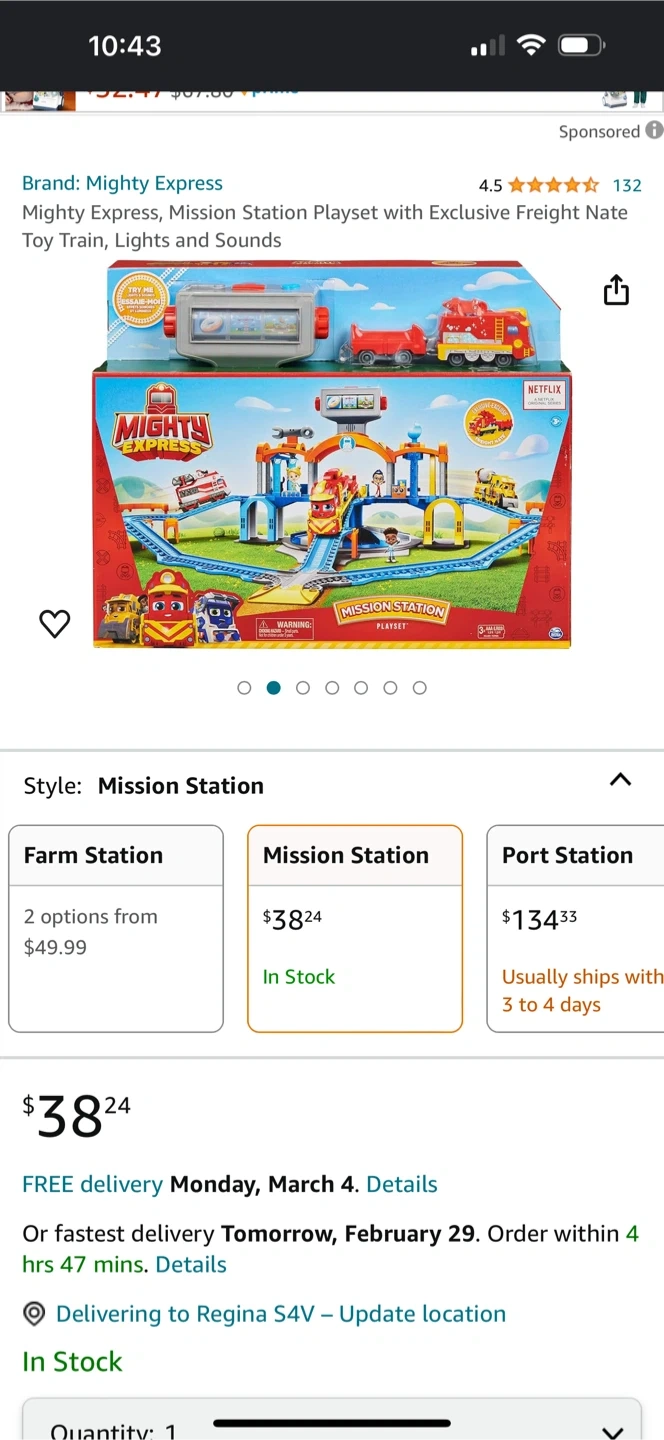The width and height of the screenshot is (664, 1440).
Task: Open Details link for free delivery
Action: coord(402,1184)
